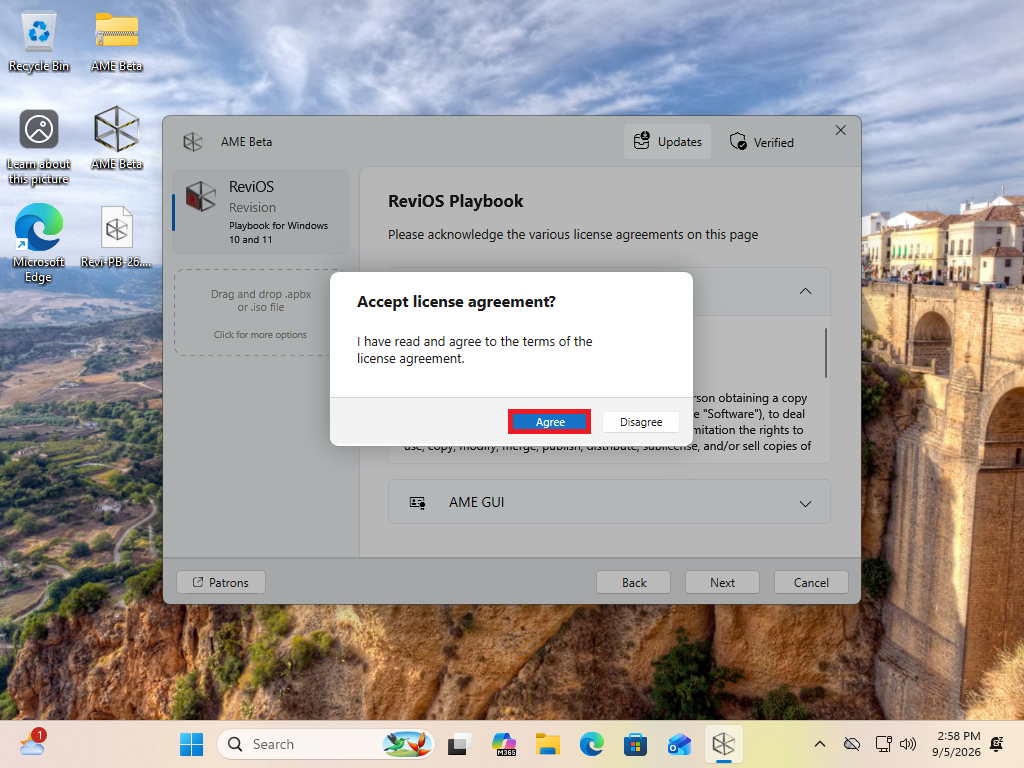1024x768 pixels.
Task: Click the notification bell tray icon
Action: tap(997, 744)
